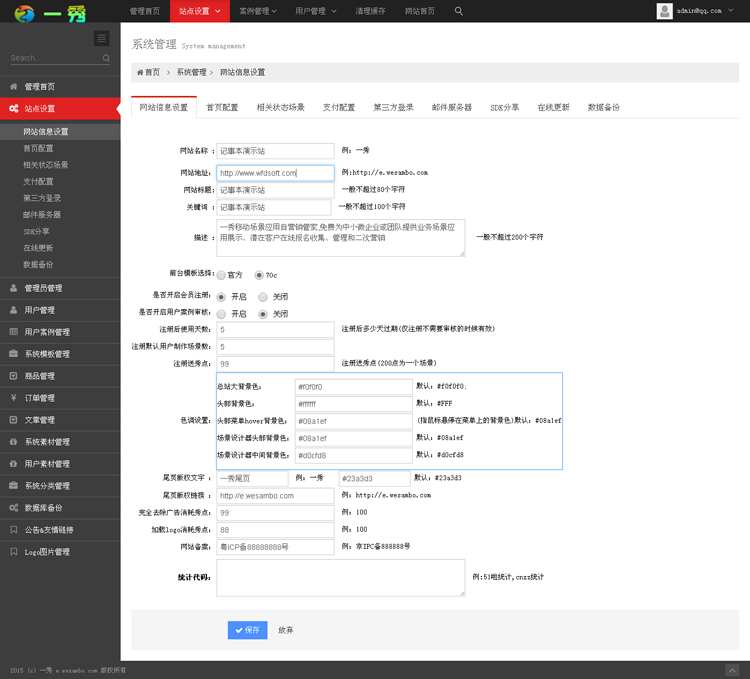Select 关闭 for user case review
Image resolution: width=750 pixels, height=679 pixels.
(263, 314)
